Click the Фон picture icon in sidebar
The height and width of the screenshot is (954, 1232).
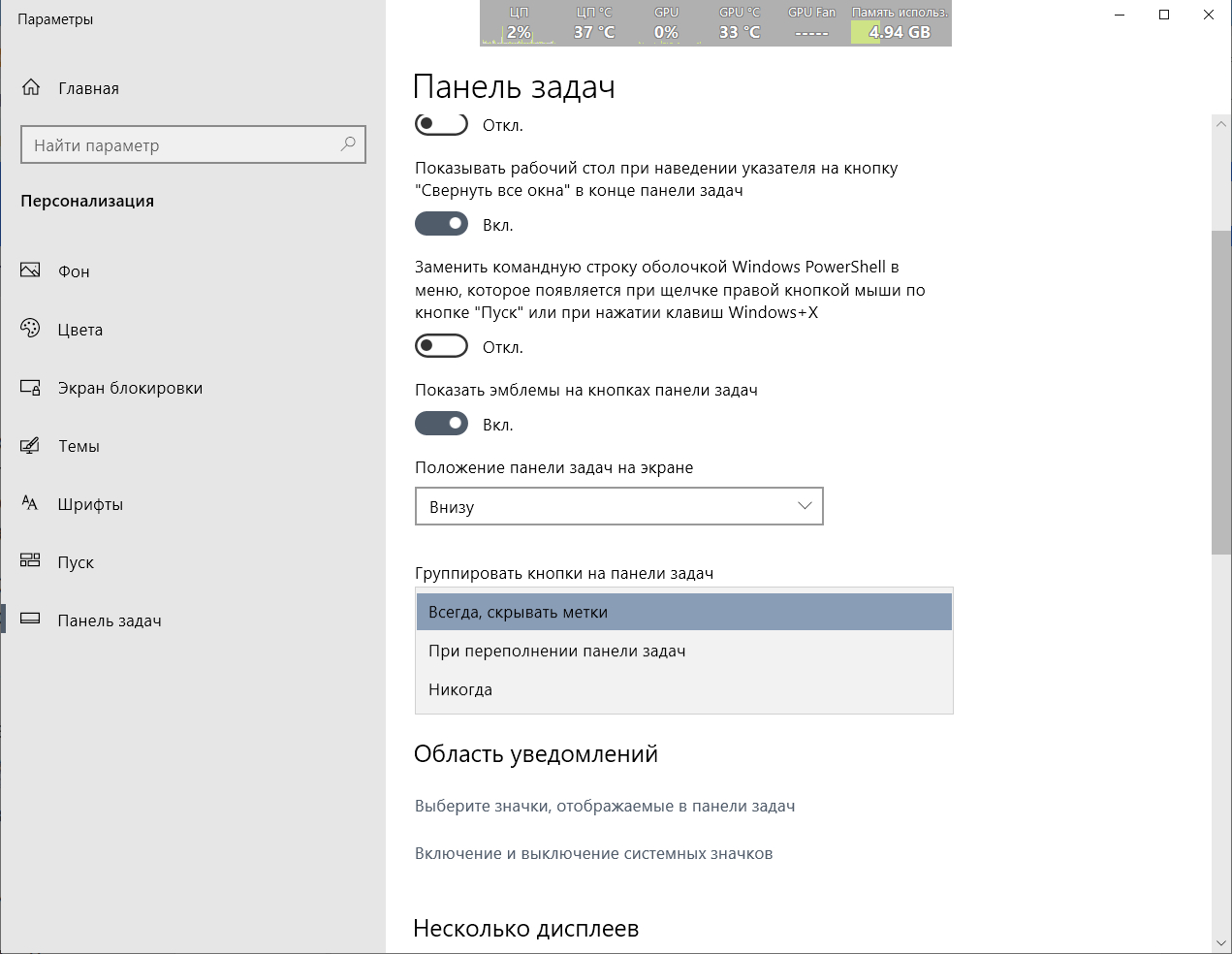pos(31,270)
